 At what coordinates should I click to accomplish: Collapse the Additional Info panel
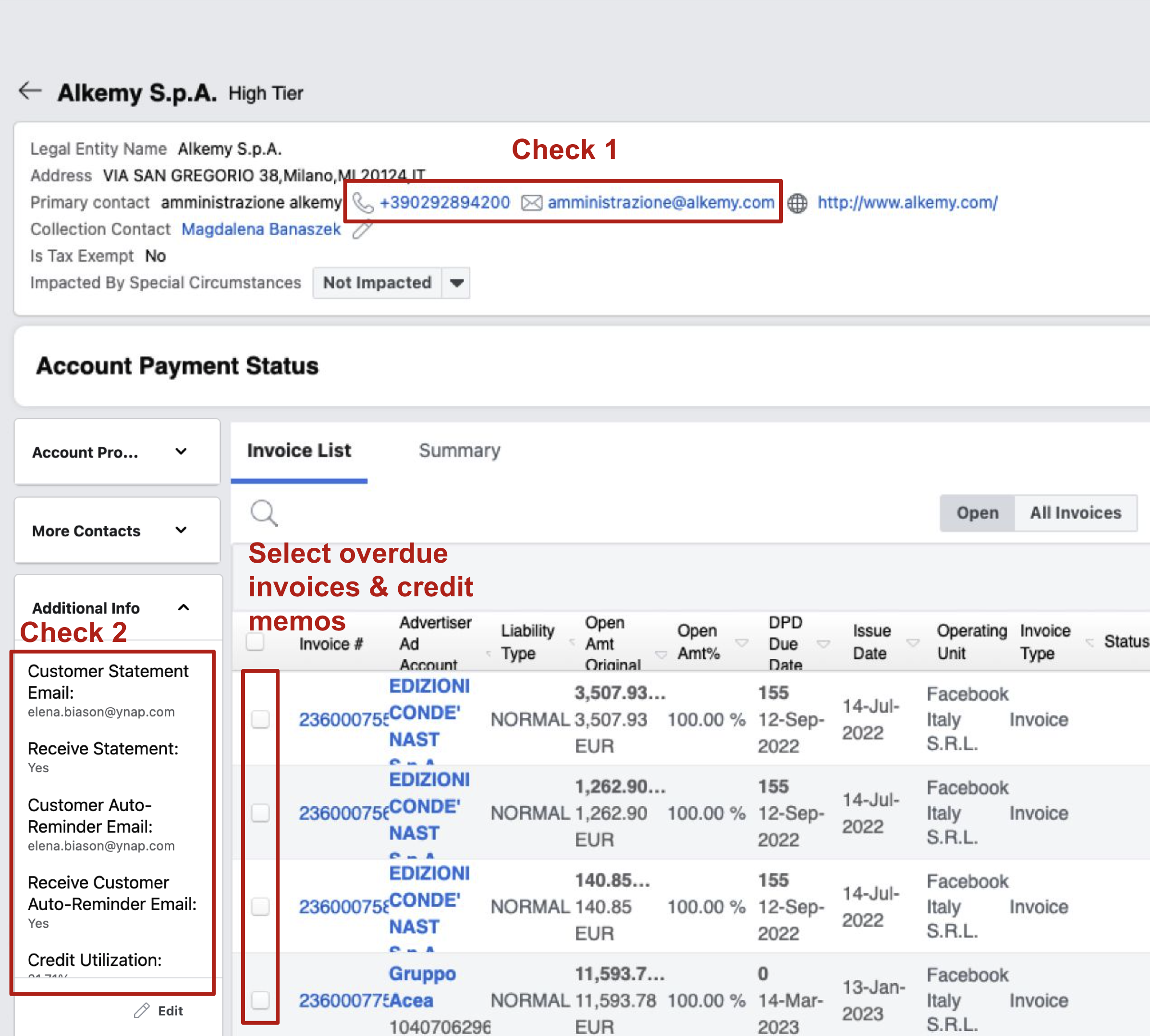coord(183,607)
